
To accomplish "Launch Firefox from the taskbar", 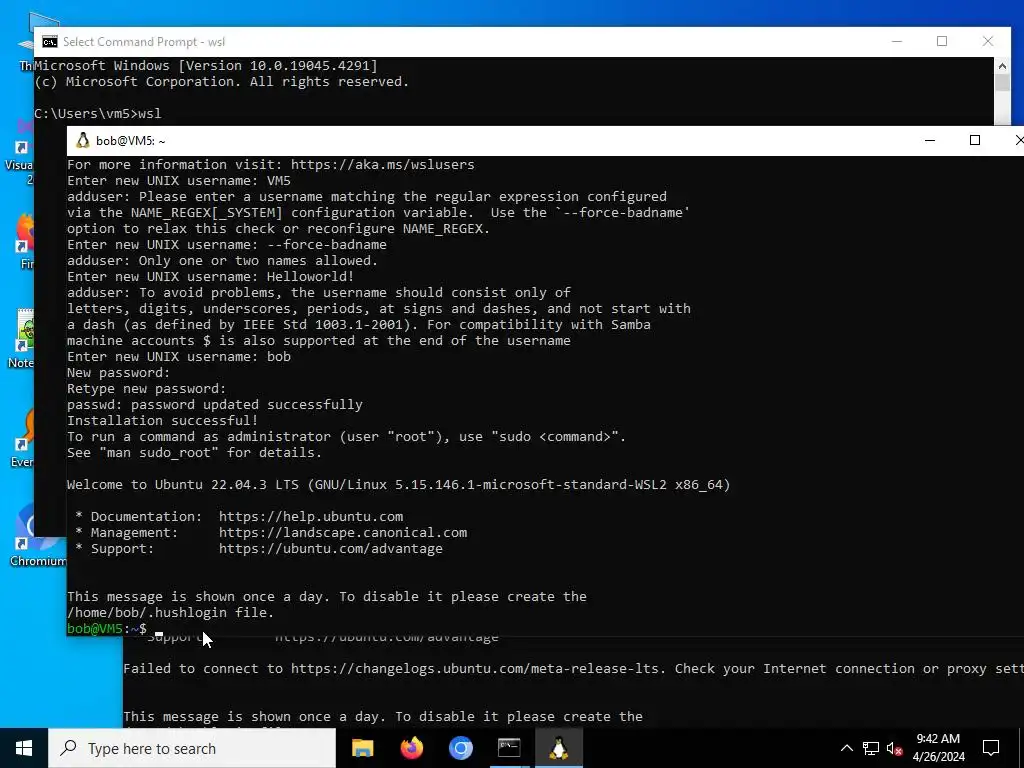I will point(411,748).
